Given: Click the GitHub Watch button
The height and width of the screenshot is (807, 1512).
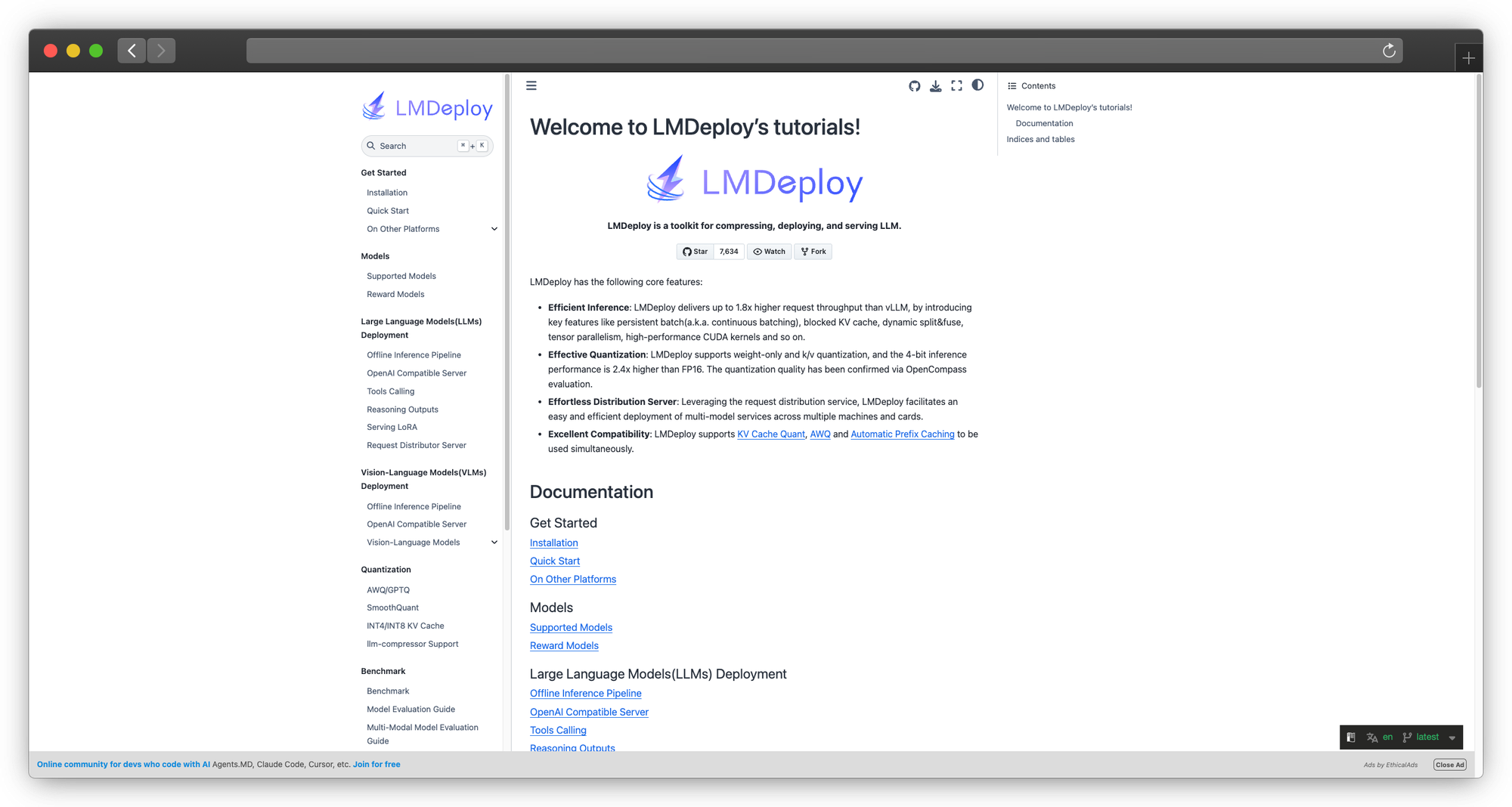Looking at the screenshot, I should pos(770,252).
